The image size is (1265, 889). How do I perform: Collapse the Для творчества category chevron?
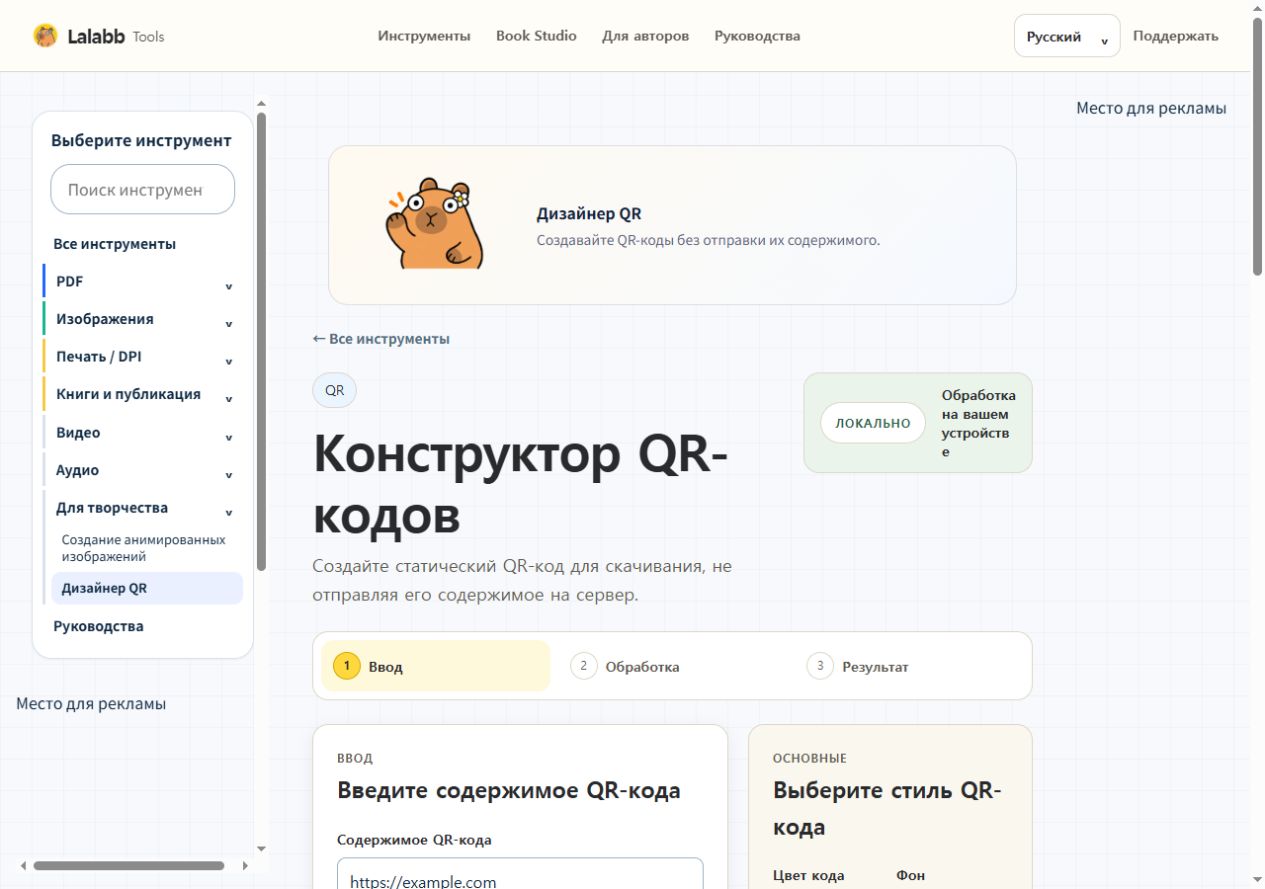coord(229,512)
